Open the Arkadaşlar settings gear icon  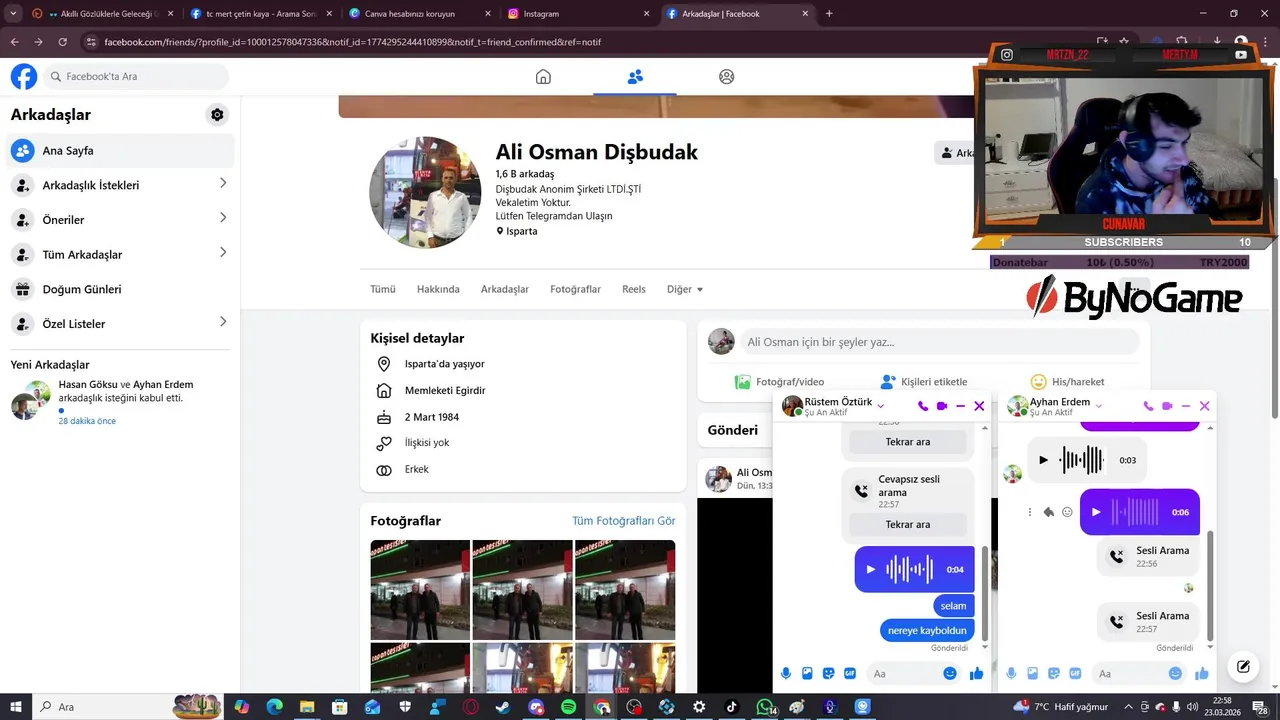(217, 115)
